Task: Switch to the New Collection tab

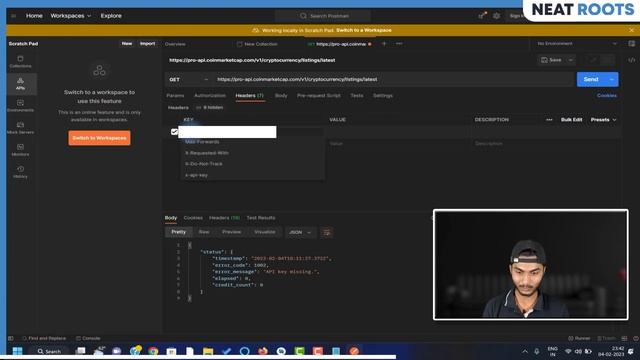Action: 257,44
